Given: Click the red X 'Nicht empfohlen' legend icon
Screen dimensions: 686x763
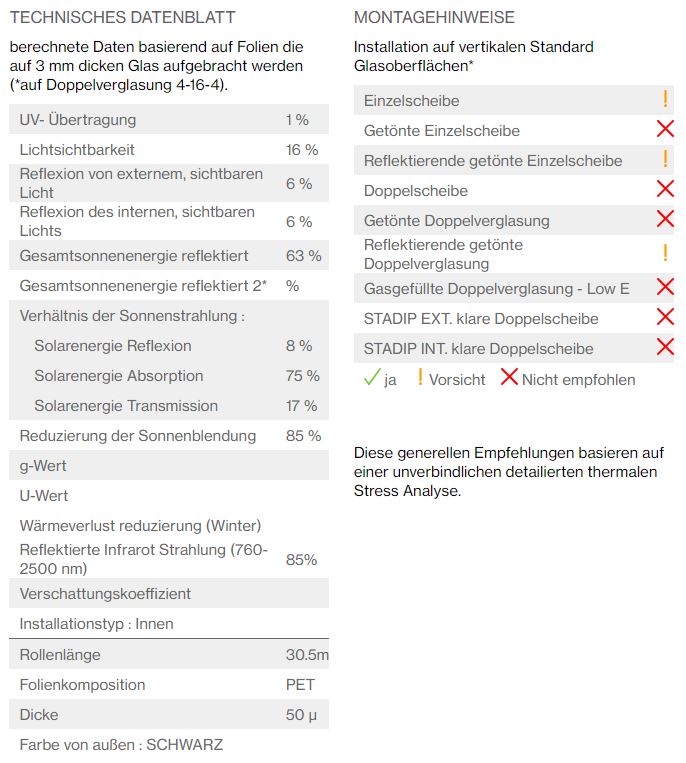Looking at the screenshot, I should 509,378.
